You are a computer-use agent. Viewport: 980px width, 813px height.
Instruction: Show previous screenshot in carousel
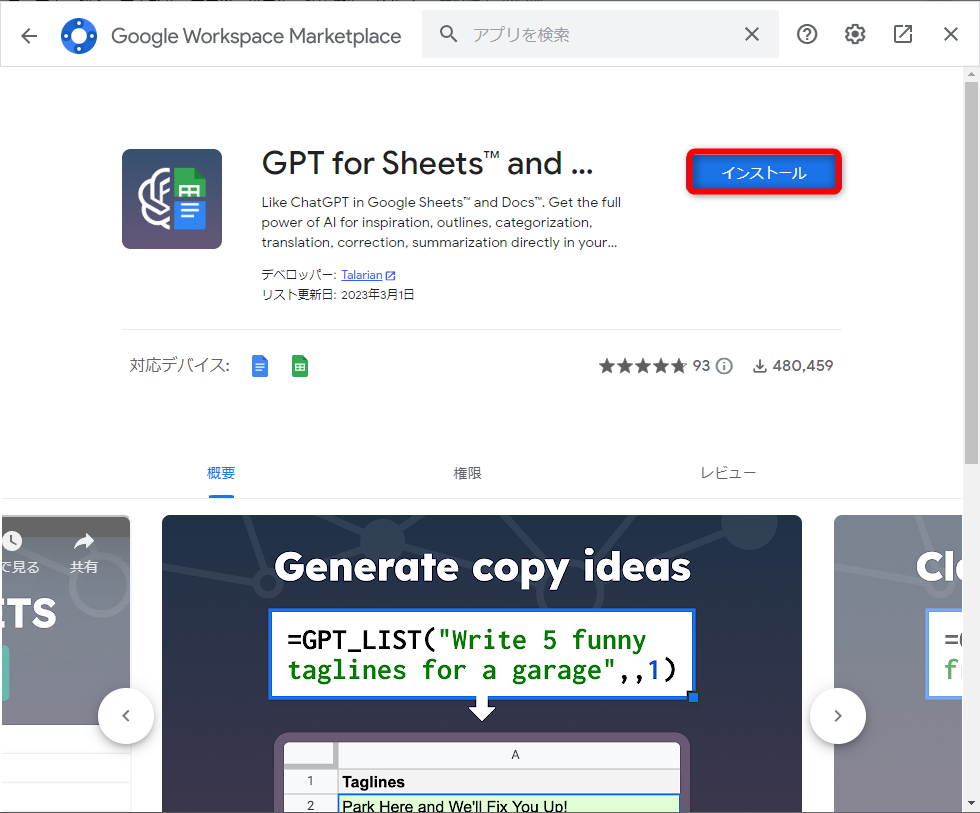point(126,716)
